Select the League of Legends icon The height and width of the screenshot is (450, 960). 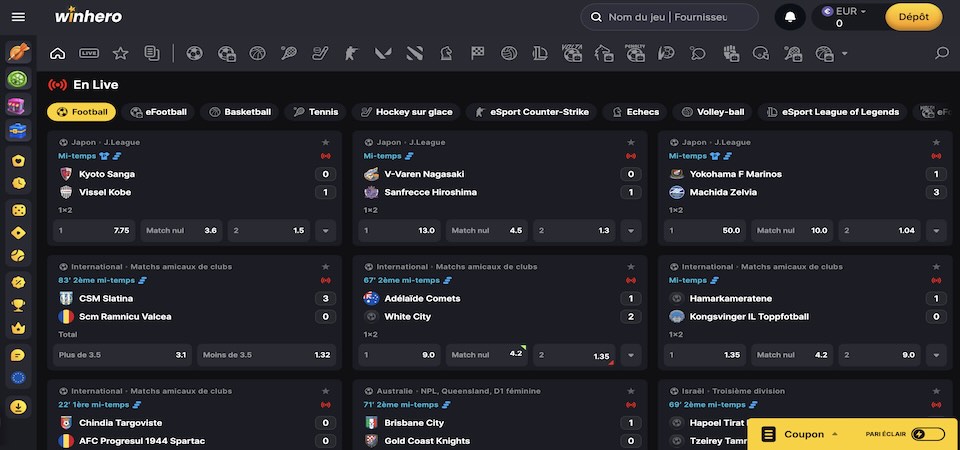pos(540,53)
